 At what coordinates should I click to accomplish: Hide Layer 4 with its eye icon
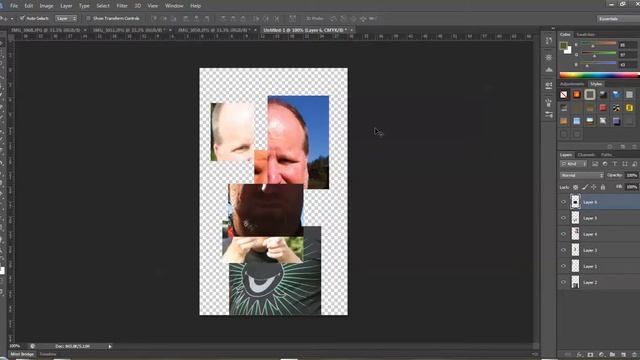564,234
